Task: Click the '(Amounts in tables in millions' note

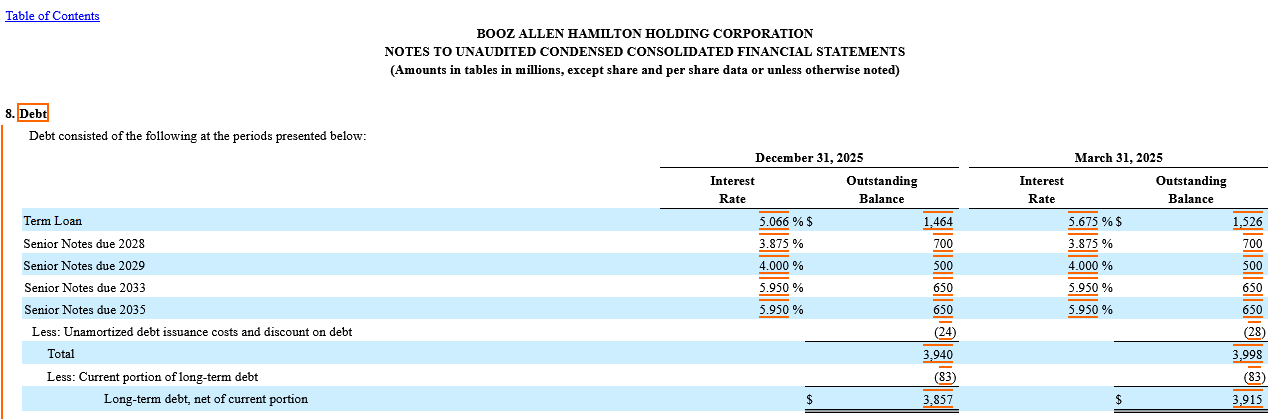Action: [645, 70]
